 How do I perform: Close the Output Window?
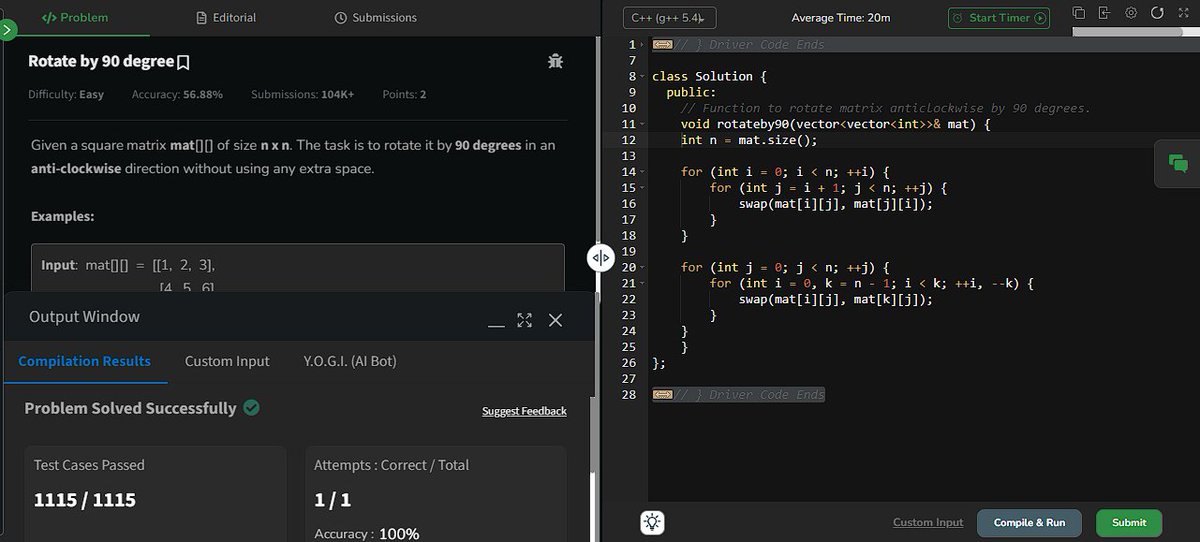556,320
